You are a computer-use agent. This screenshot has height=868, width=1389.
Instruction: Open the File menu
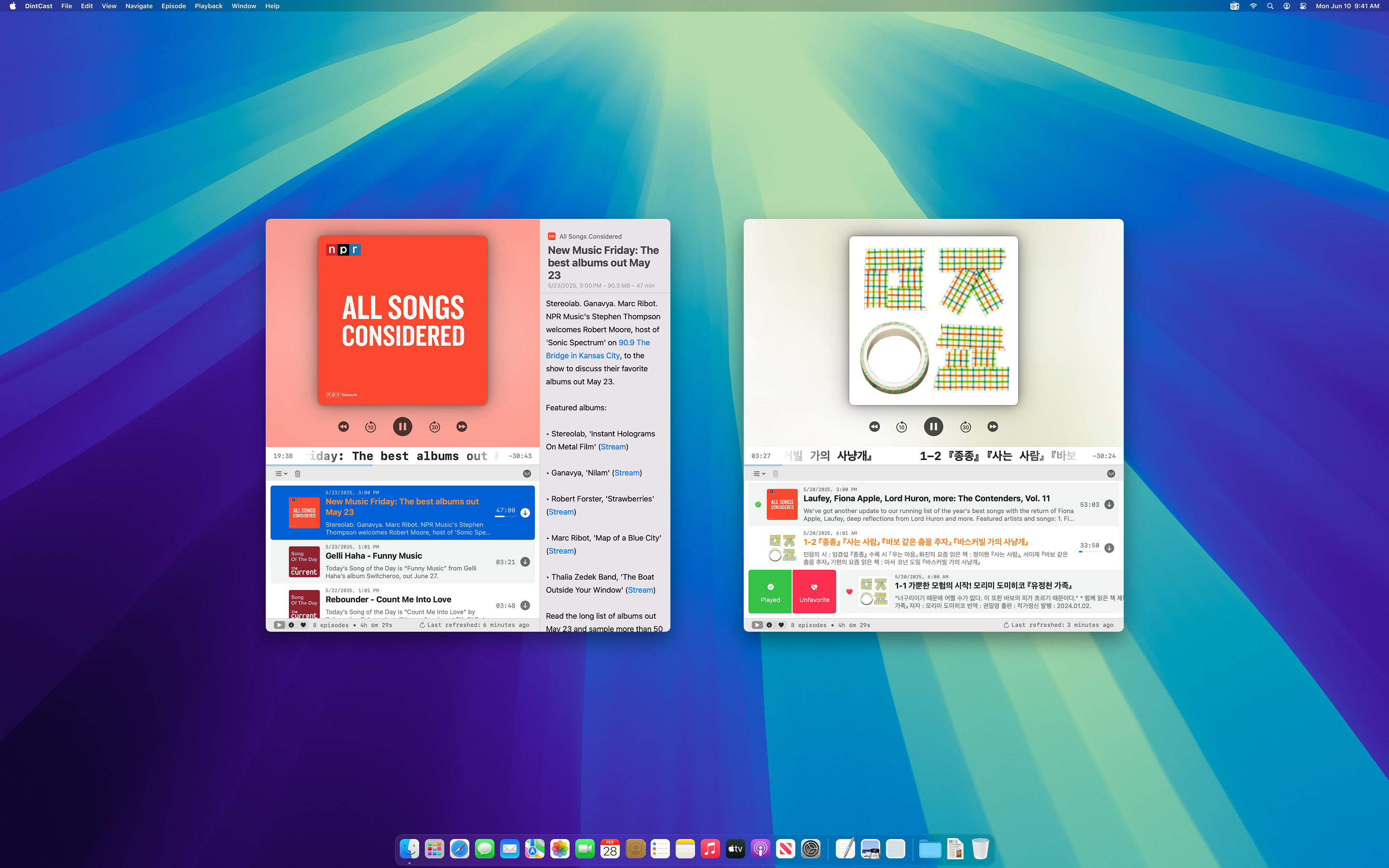[67, 6]
